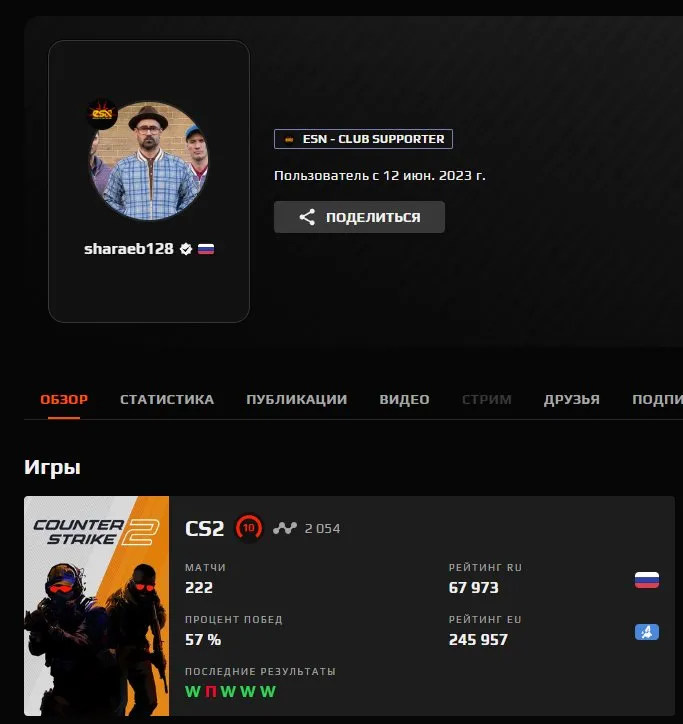Go to the Публикации tab
Image resolution: width=683 pixels, height=724 pixels.
296,399
